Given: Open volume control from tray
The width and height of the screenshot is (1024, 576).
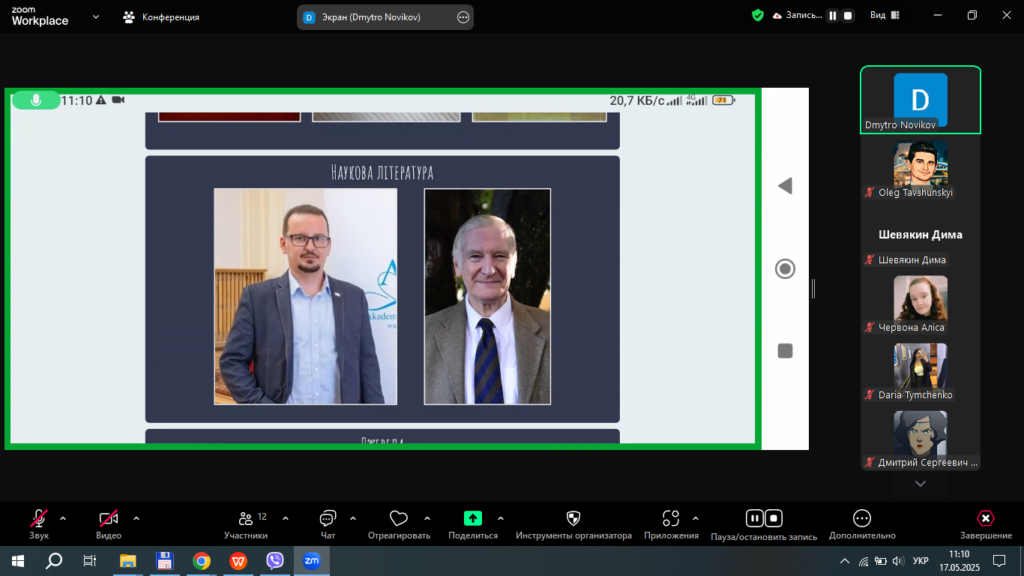Looking at the screenshot, I should coord(899,561).
